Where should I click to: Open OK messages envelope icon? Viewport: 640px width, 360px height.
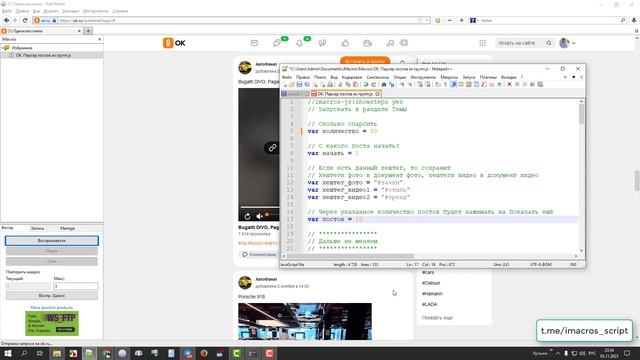coord(254,43)
